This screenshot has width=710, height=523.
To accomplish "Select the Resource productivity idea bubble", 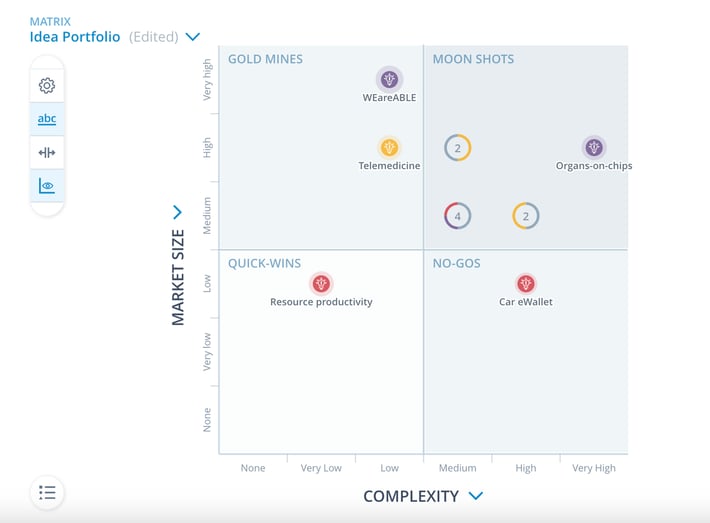I will click(321, 283).
